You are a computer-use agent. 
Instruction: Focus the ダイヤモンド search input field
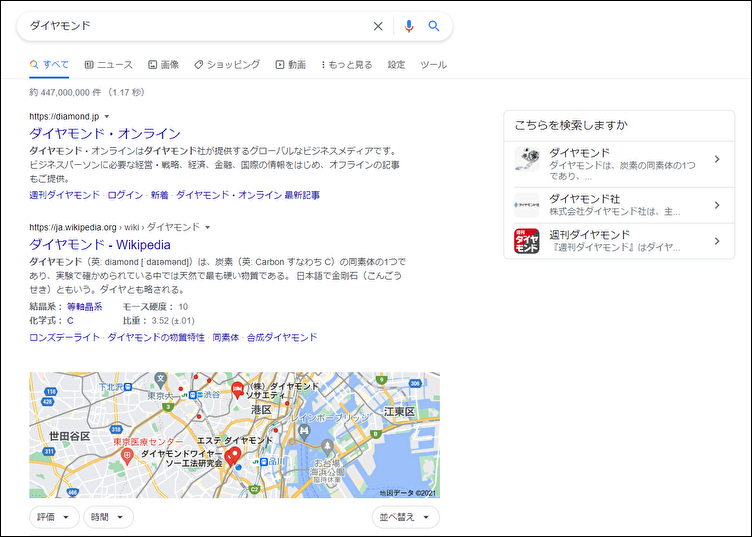tap(197, 26)
